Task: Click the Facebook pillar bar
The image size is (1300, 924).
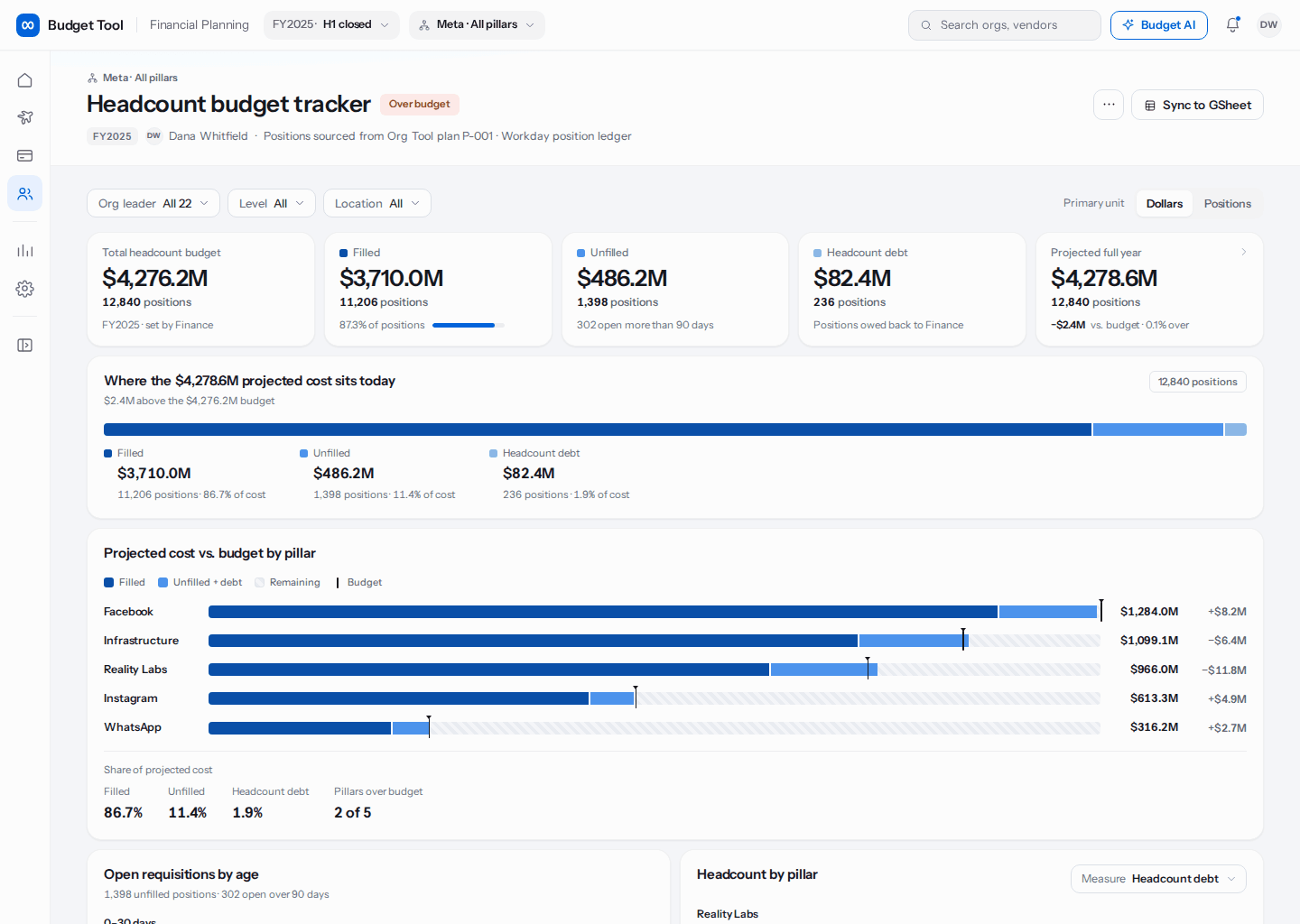Action: (655, 612)
